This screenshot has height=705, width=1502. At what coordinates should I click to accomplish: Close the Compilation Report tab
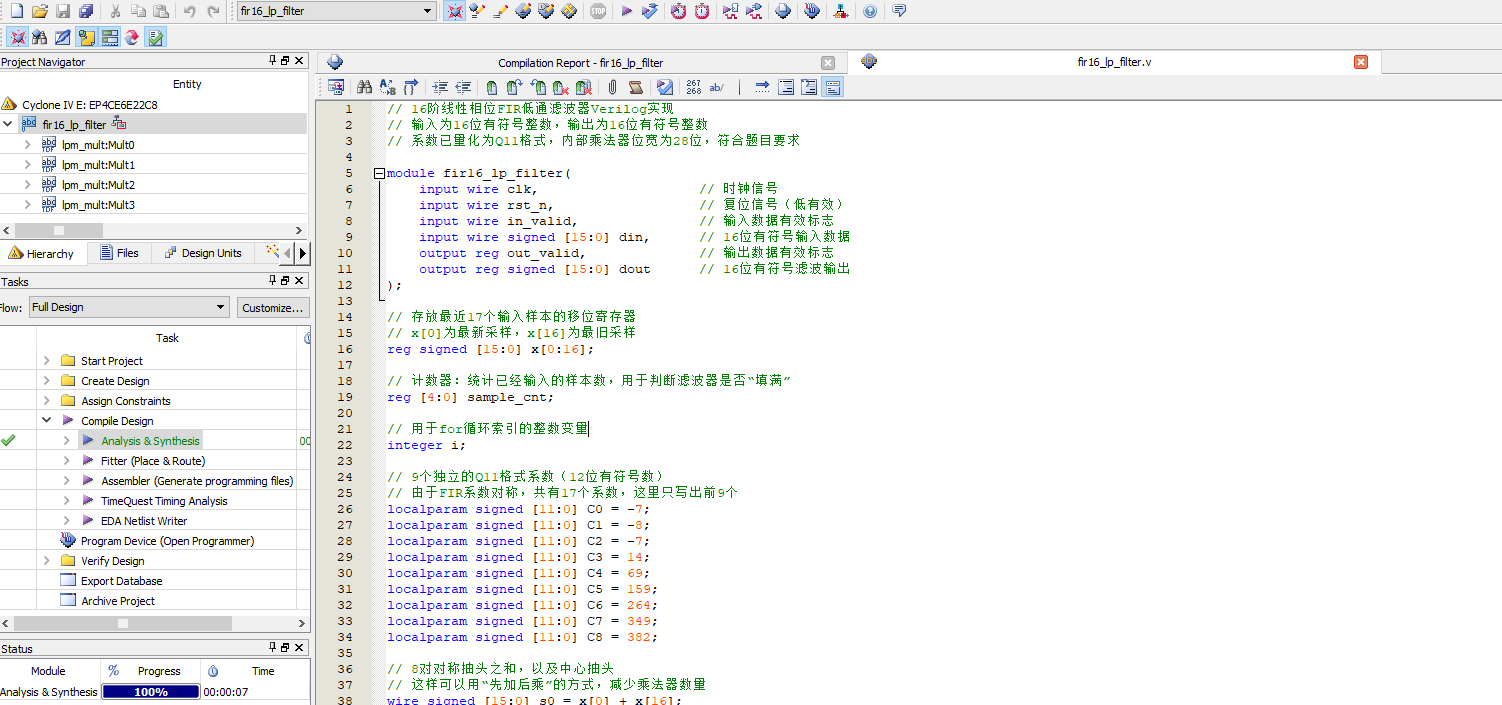[827, 63]
